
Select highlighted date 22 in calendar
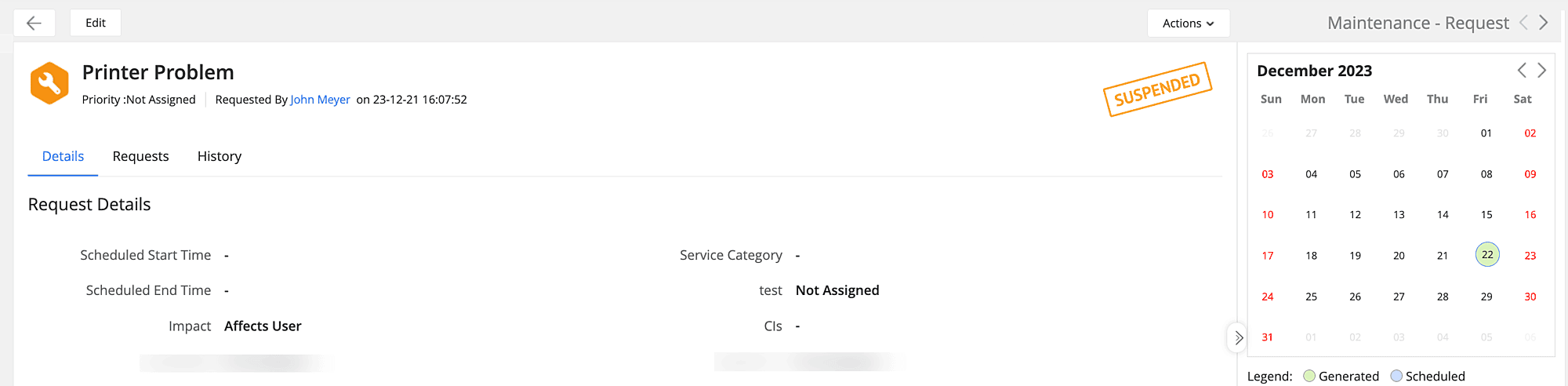pos(1486,255)
